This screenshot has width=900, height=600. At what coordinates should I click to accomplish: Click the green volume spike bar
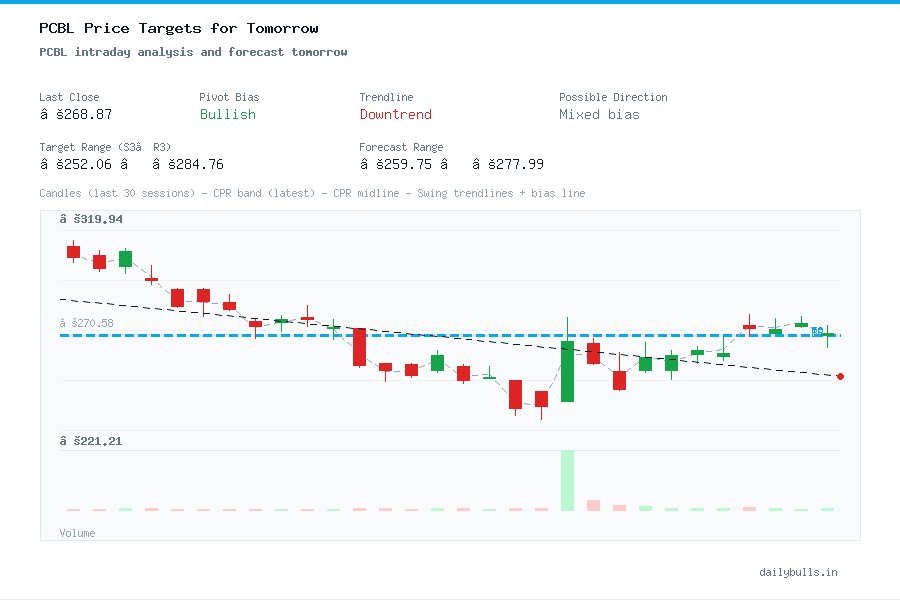[567, 480]
